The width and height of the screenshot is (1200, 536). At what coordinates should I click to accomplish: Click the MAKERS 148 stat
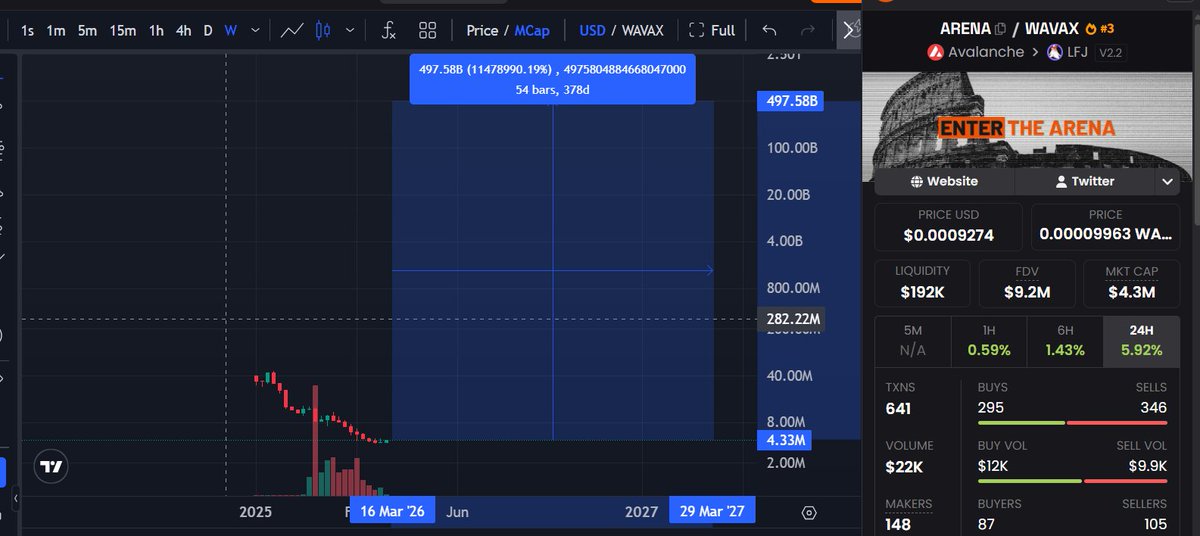click(909, 514)
